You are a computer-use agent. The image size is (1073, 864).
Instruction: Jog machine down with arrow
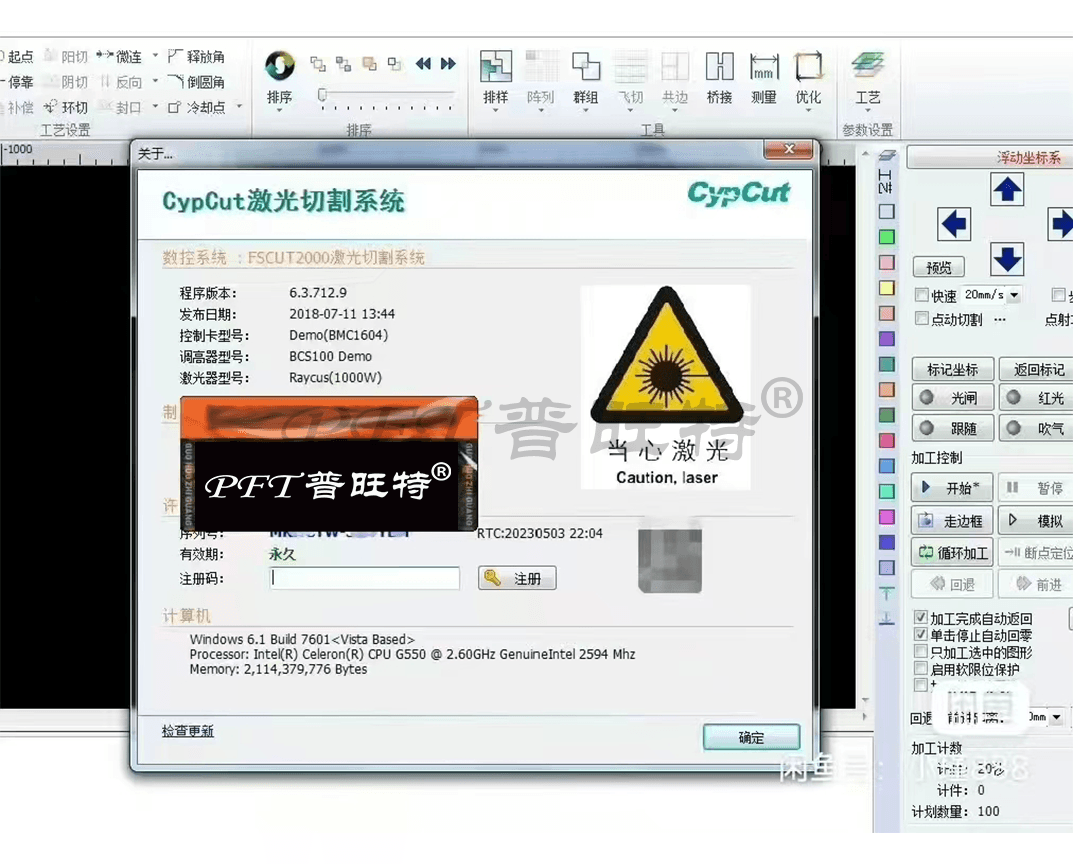click(x=1007, y=259)
